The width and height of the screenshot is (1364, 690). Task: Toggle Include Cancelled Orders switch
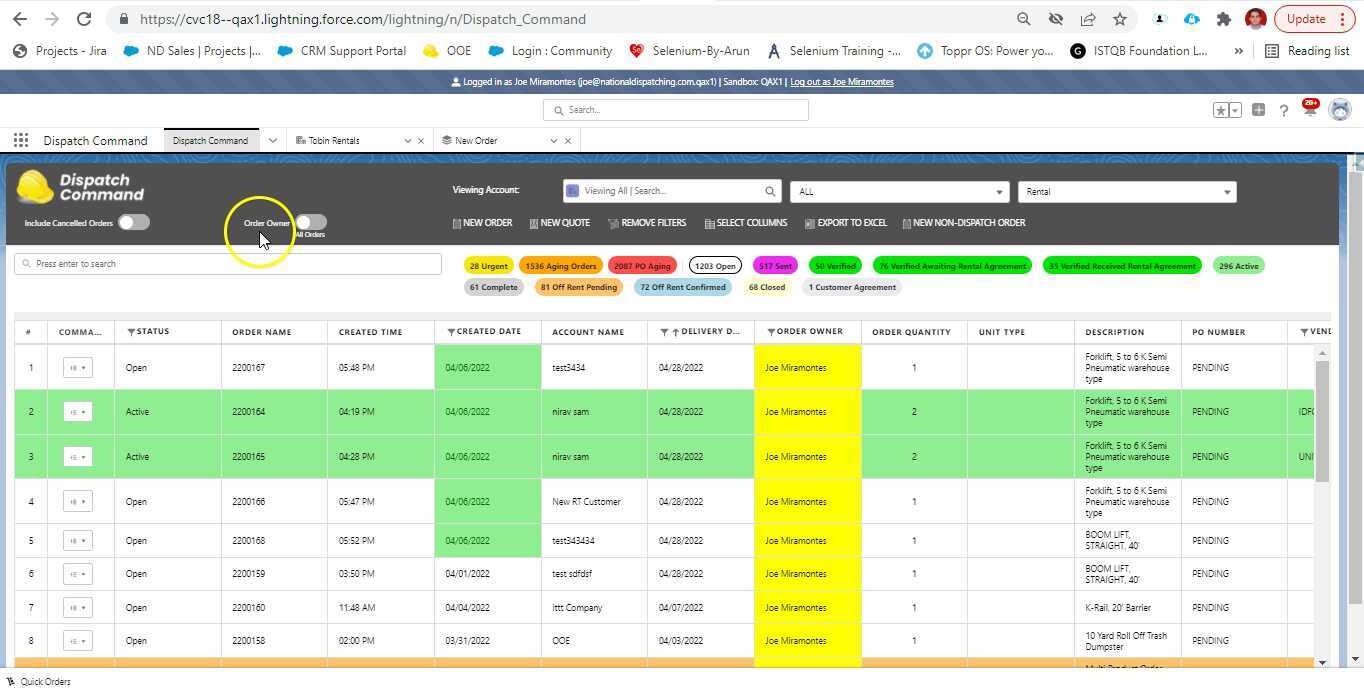pyautogui.click(x=134, y=223)
